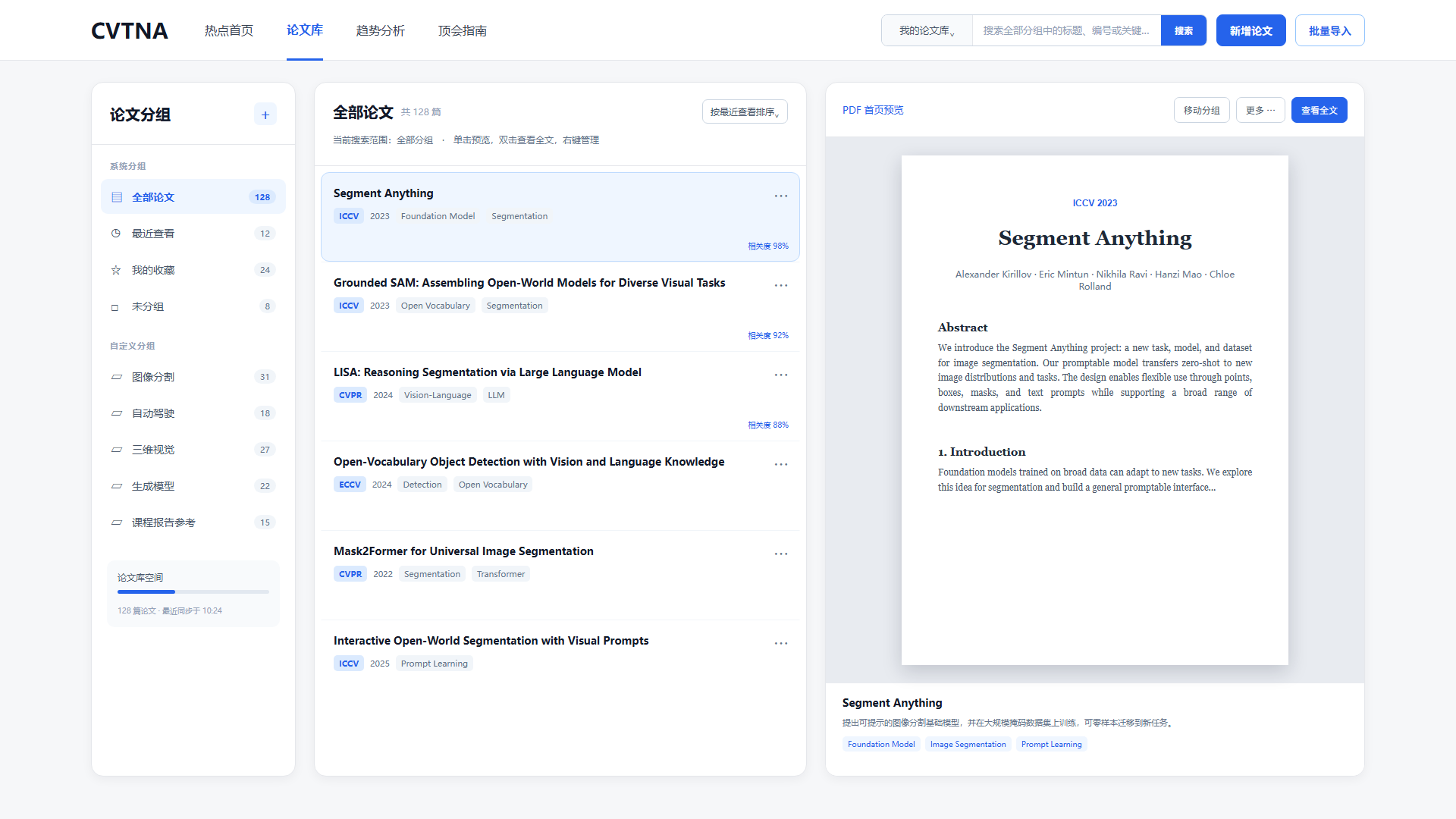This screenshot has height=819, width=1456.
Task: Open the 按最近查看排序 sort dropdown
Action: tap(745, 111)
